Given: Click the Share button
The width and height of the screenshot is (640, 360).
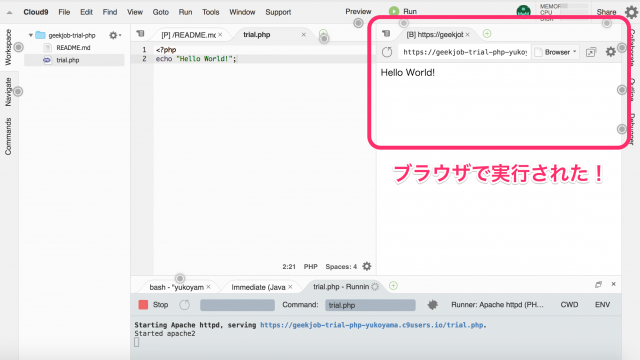Looking at the screenshot, I should [x=606, y=12].
